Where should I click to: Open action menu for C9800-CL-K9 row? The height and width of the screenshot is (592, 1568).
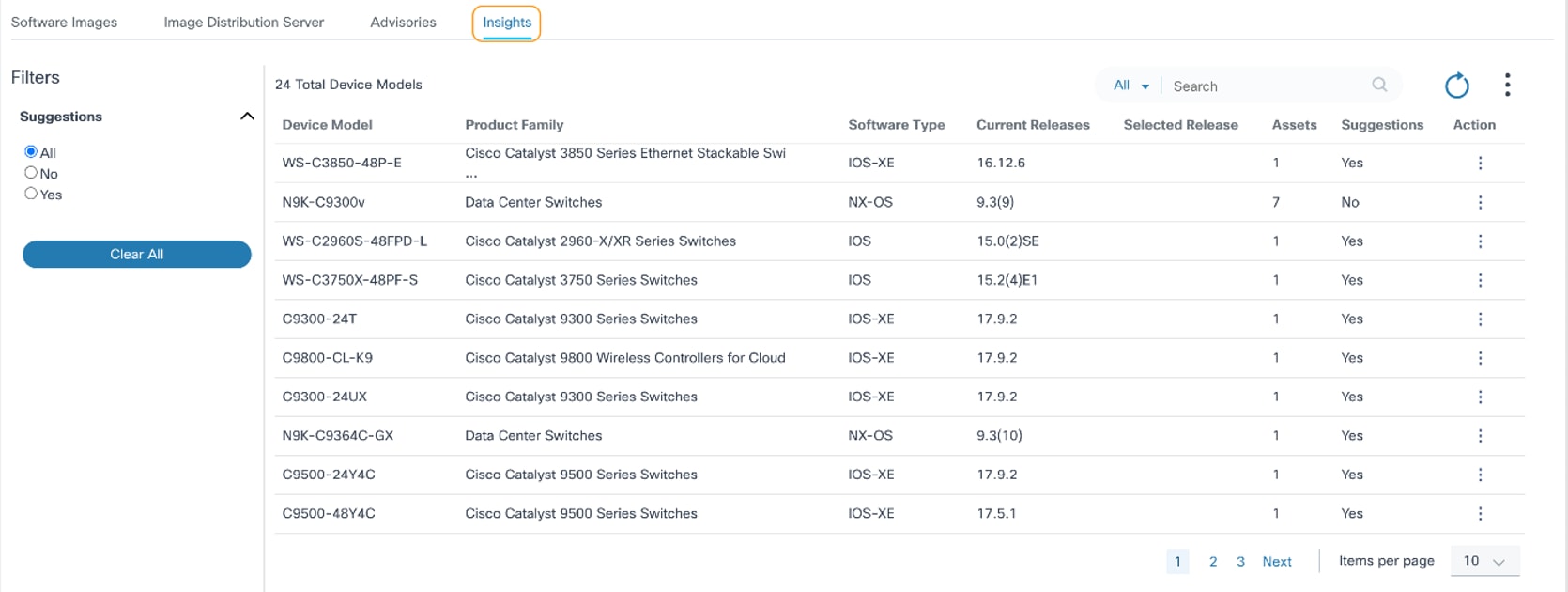tap(1480, 358)
